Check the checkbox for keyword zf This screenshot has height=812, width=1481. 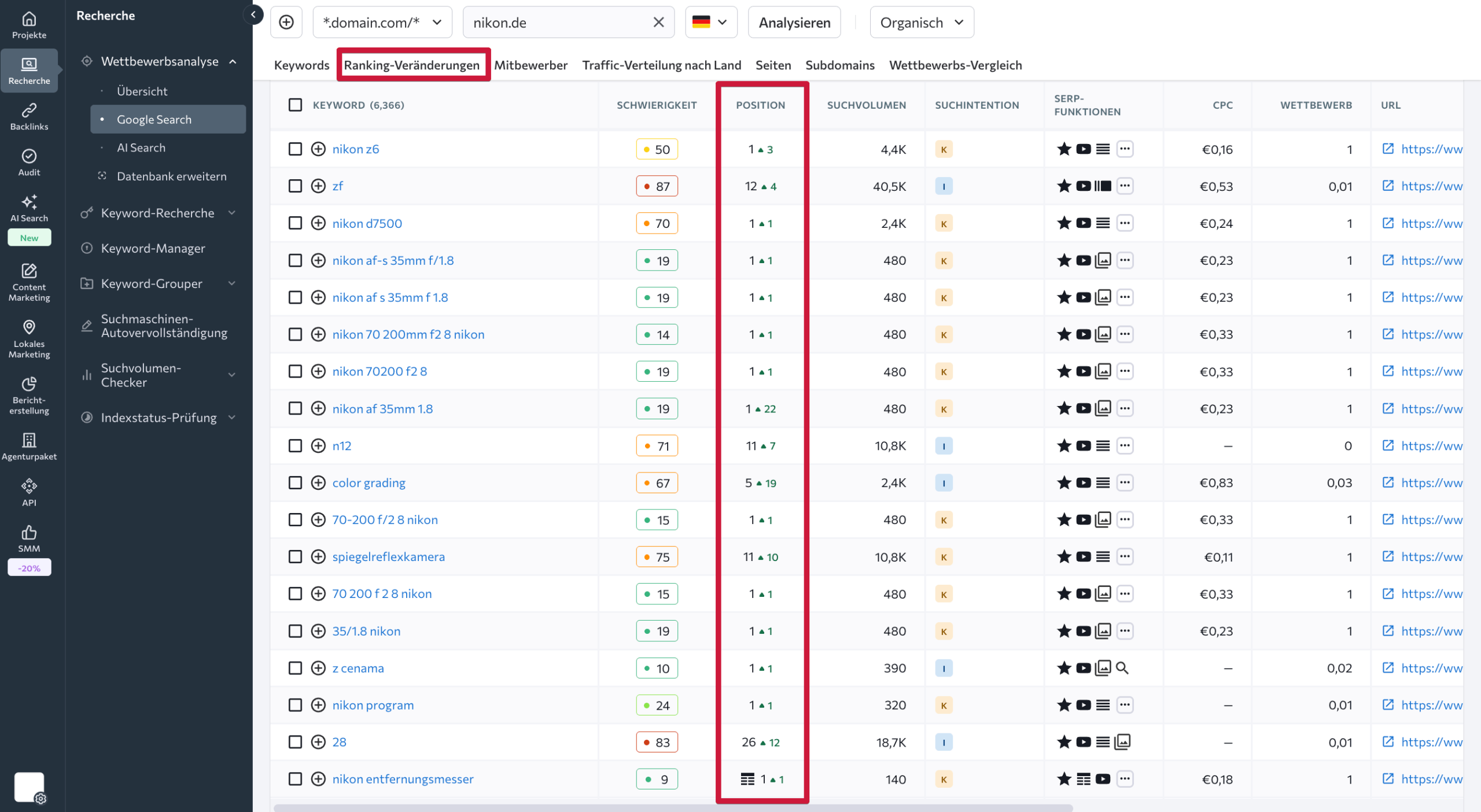(x=295, y=186)
